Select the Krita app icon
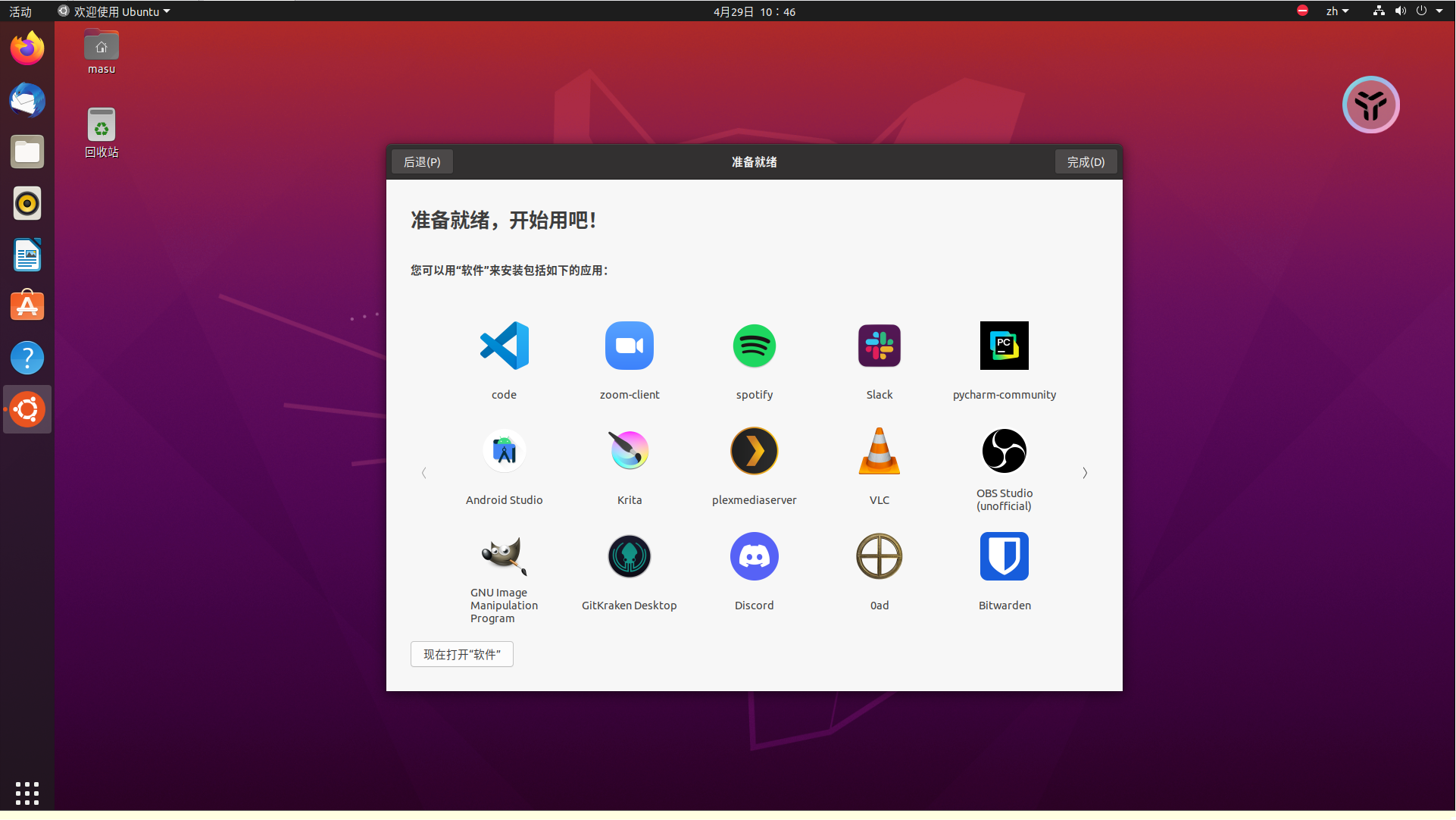The image size is (1456, 820). 629,451
